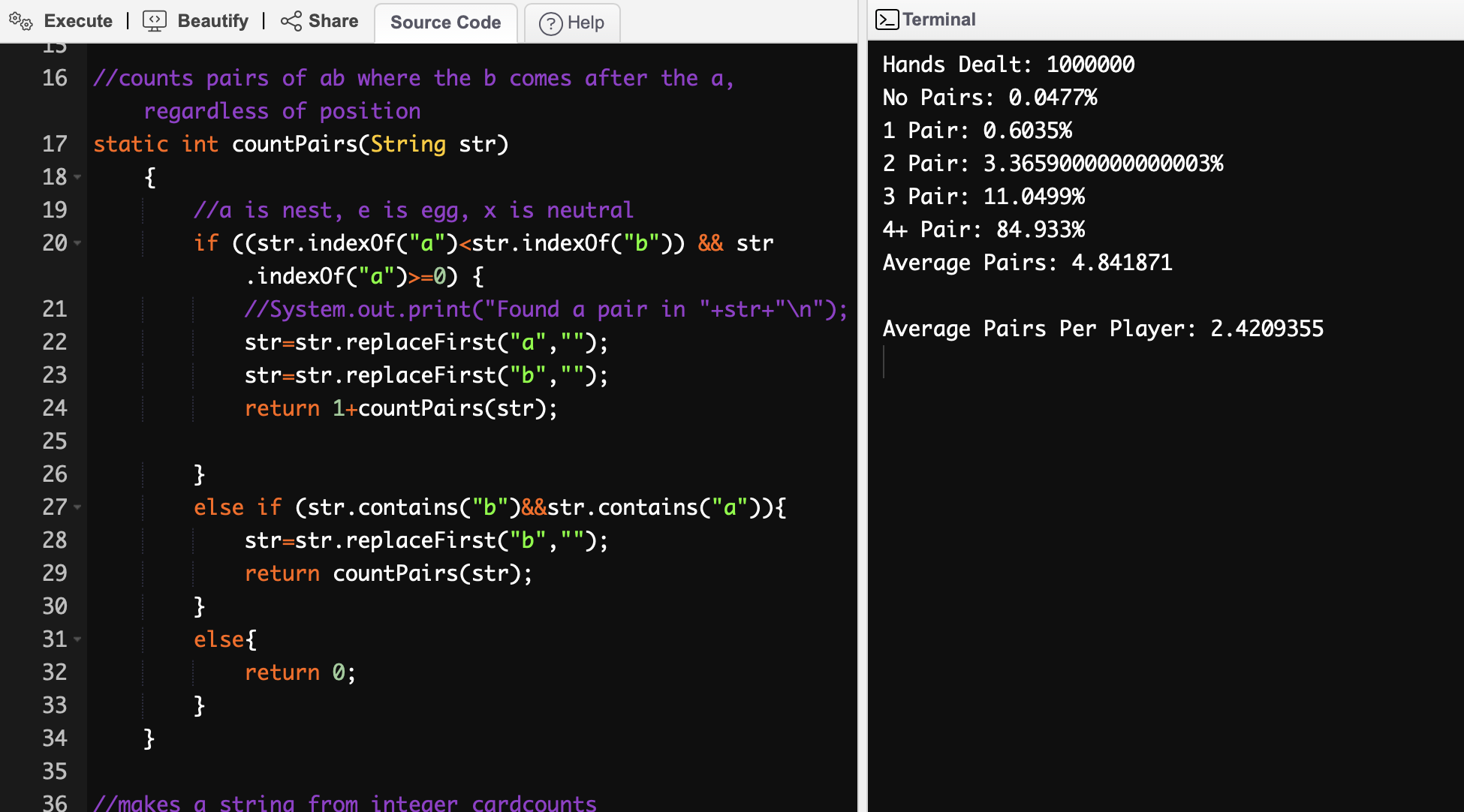
Task: Format the code using Beautify
Action: (212, 21)
